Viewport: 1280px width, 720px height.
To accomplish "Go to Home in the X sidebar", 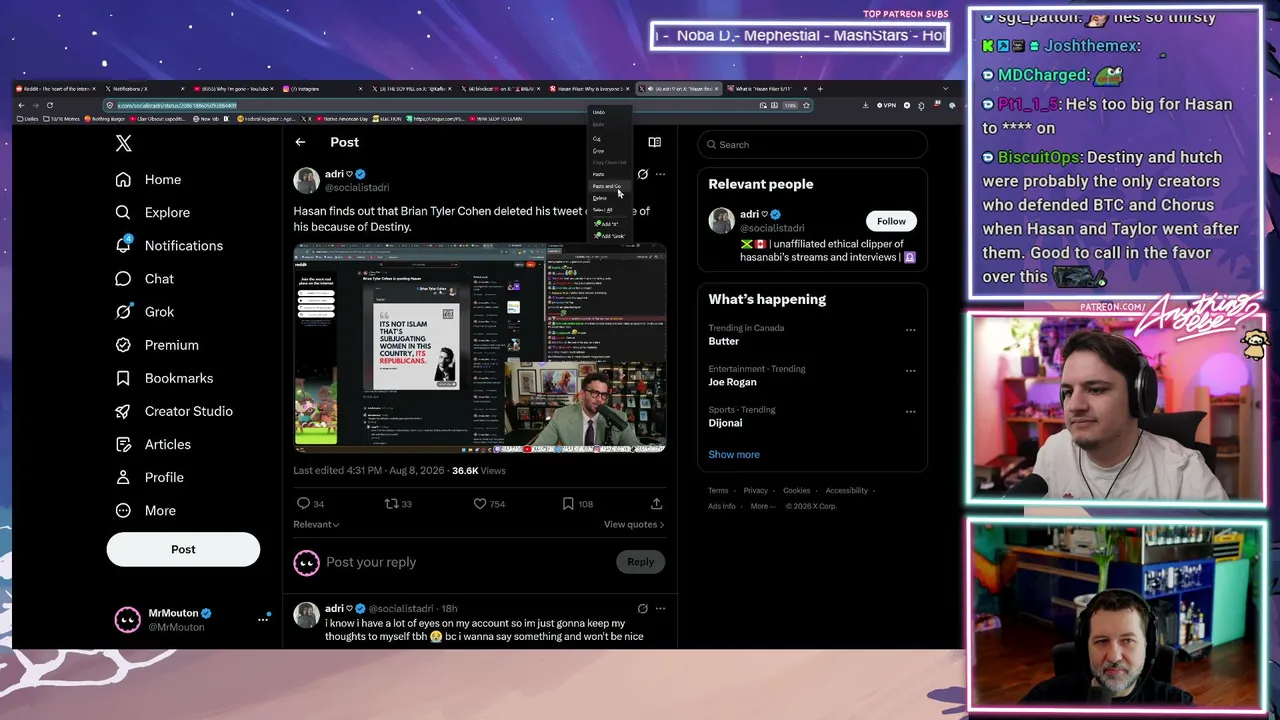I will coord(148,179).
